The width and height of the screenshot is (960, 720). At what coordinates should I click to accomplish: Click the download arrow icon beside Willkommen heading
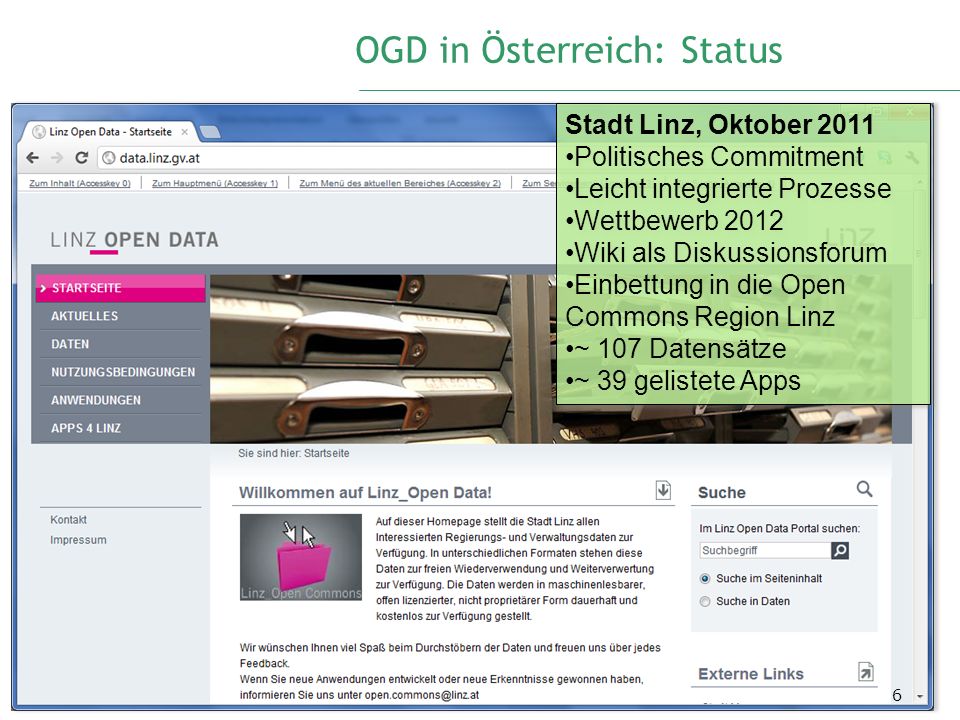(663, 490)
